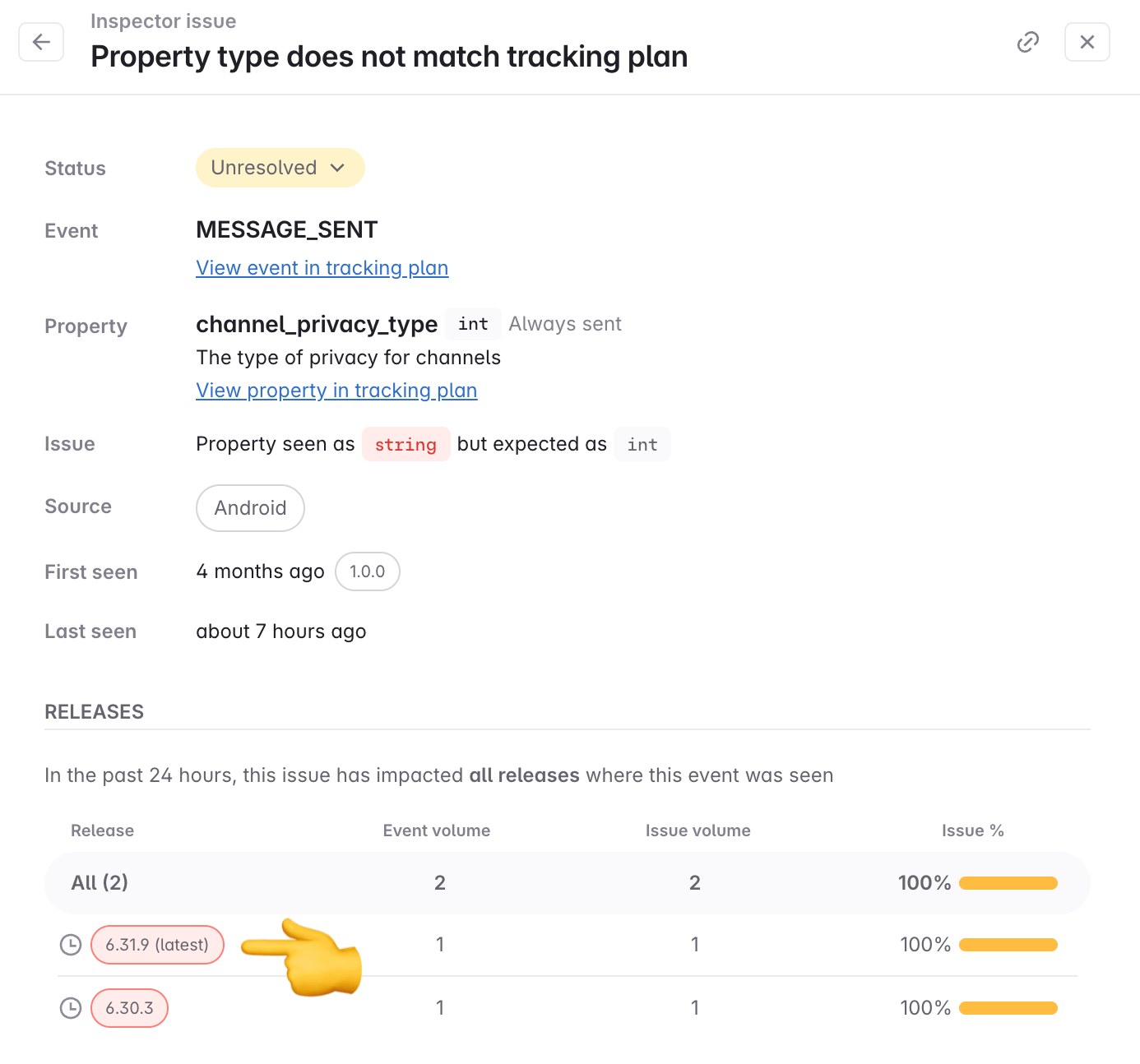This screenshot has height=1064, width=1140.
Task: Click the Issue % column header
Action: [x=973, y=830]
